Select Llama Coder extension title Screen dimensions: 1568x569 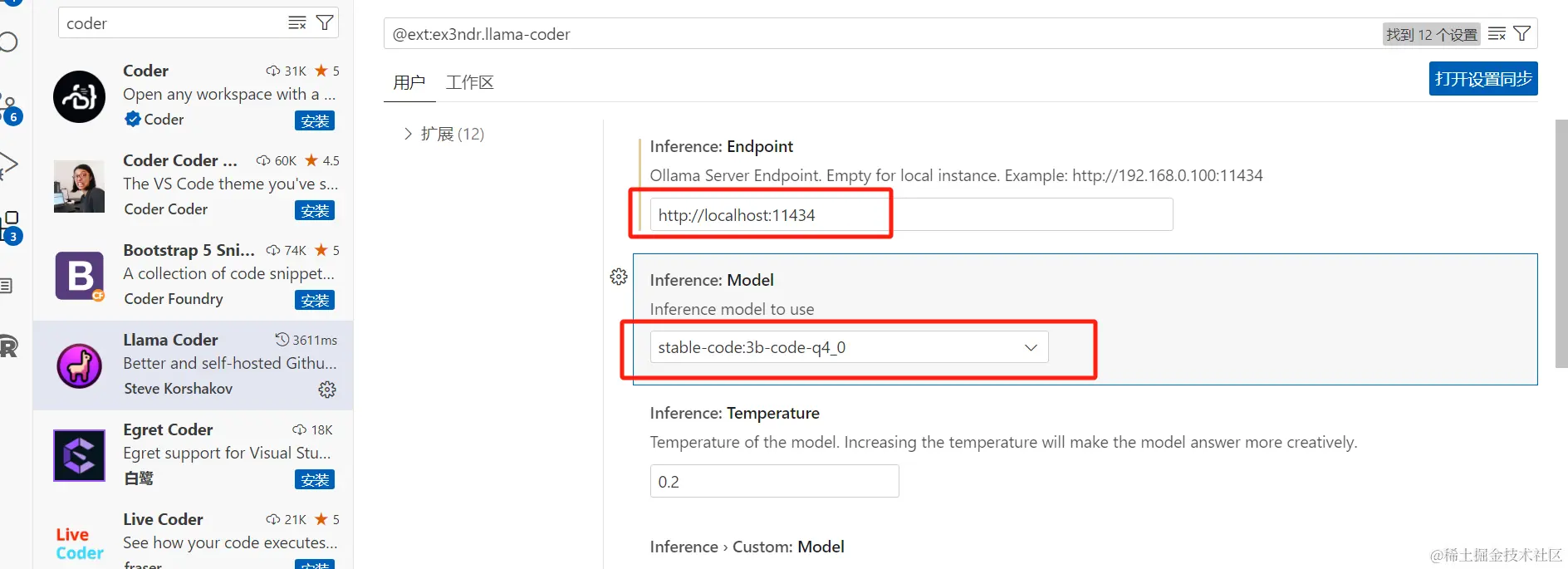pyautogui.click(x=170, y=340)
